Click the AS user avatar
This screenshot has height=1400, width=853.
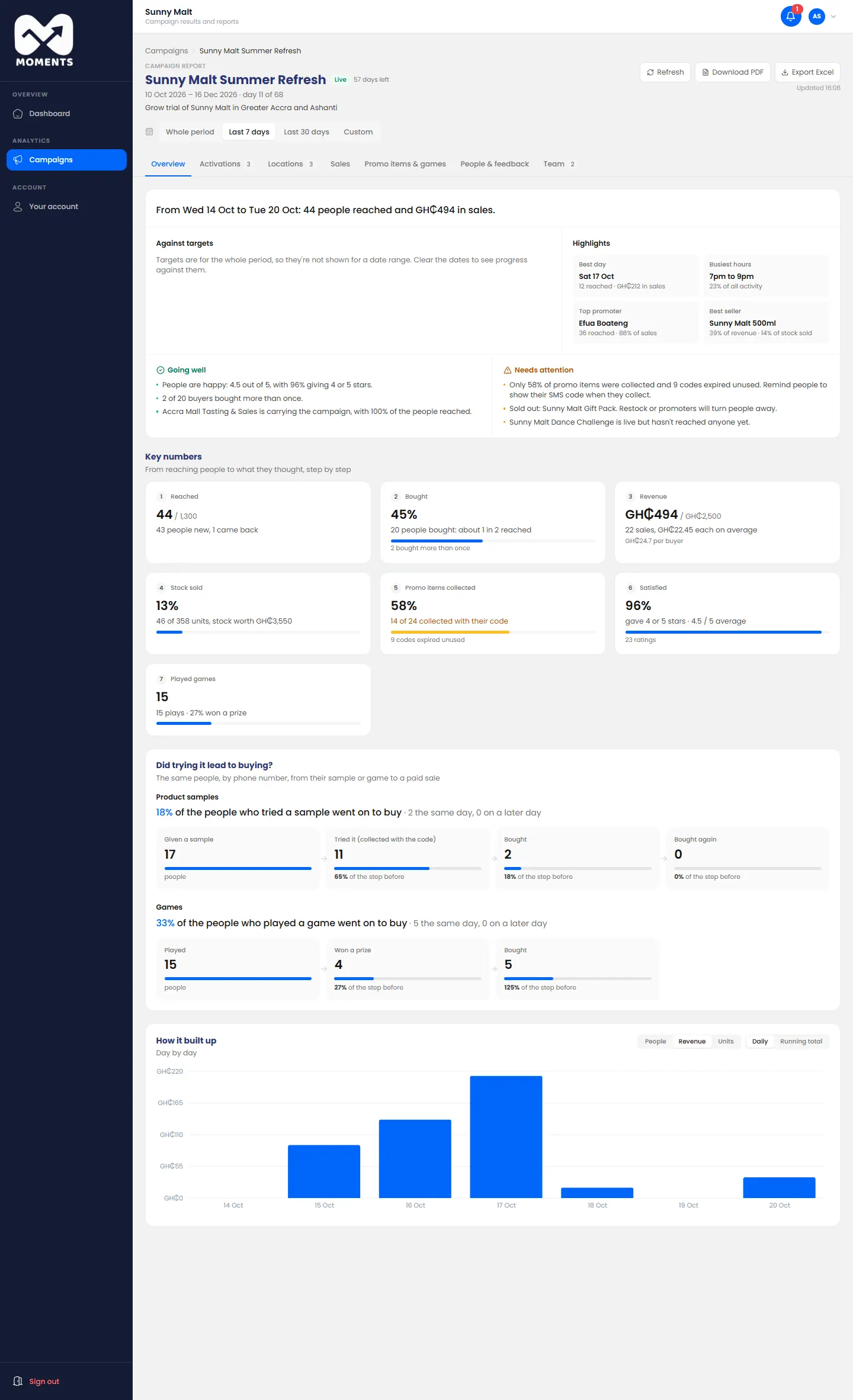tap(817, 17)
